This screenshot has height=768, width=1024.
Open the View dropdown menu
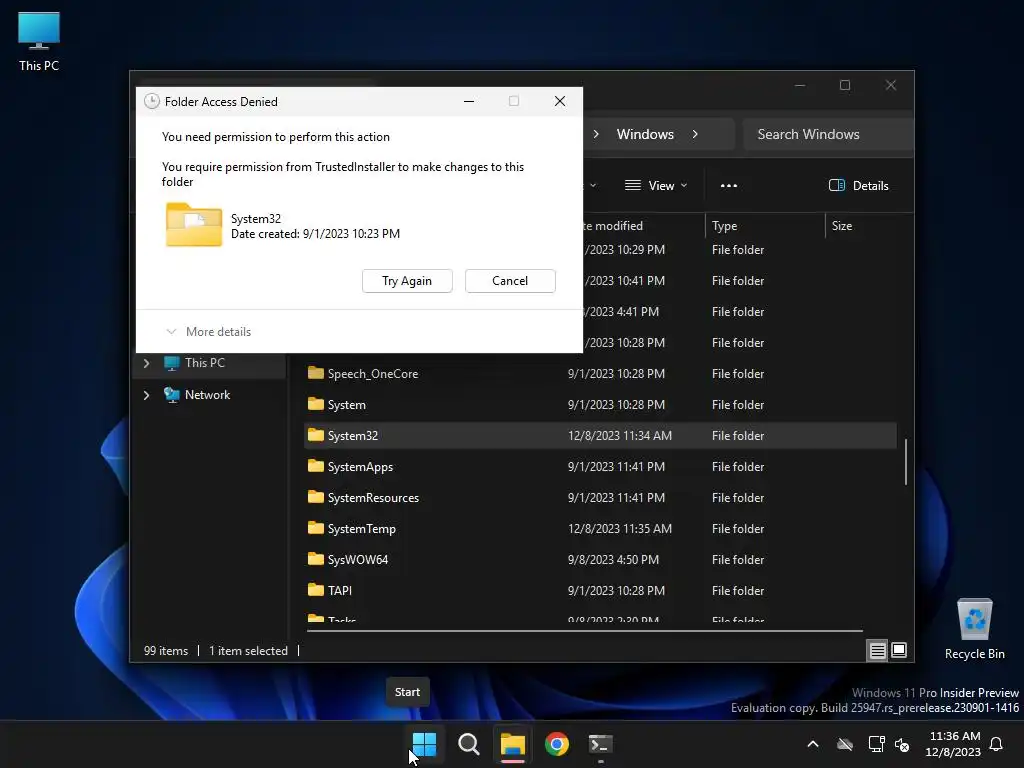point(656,185)
